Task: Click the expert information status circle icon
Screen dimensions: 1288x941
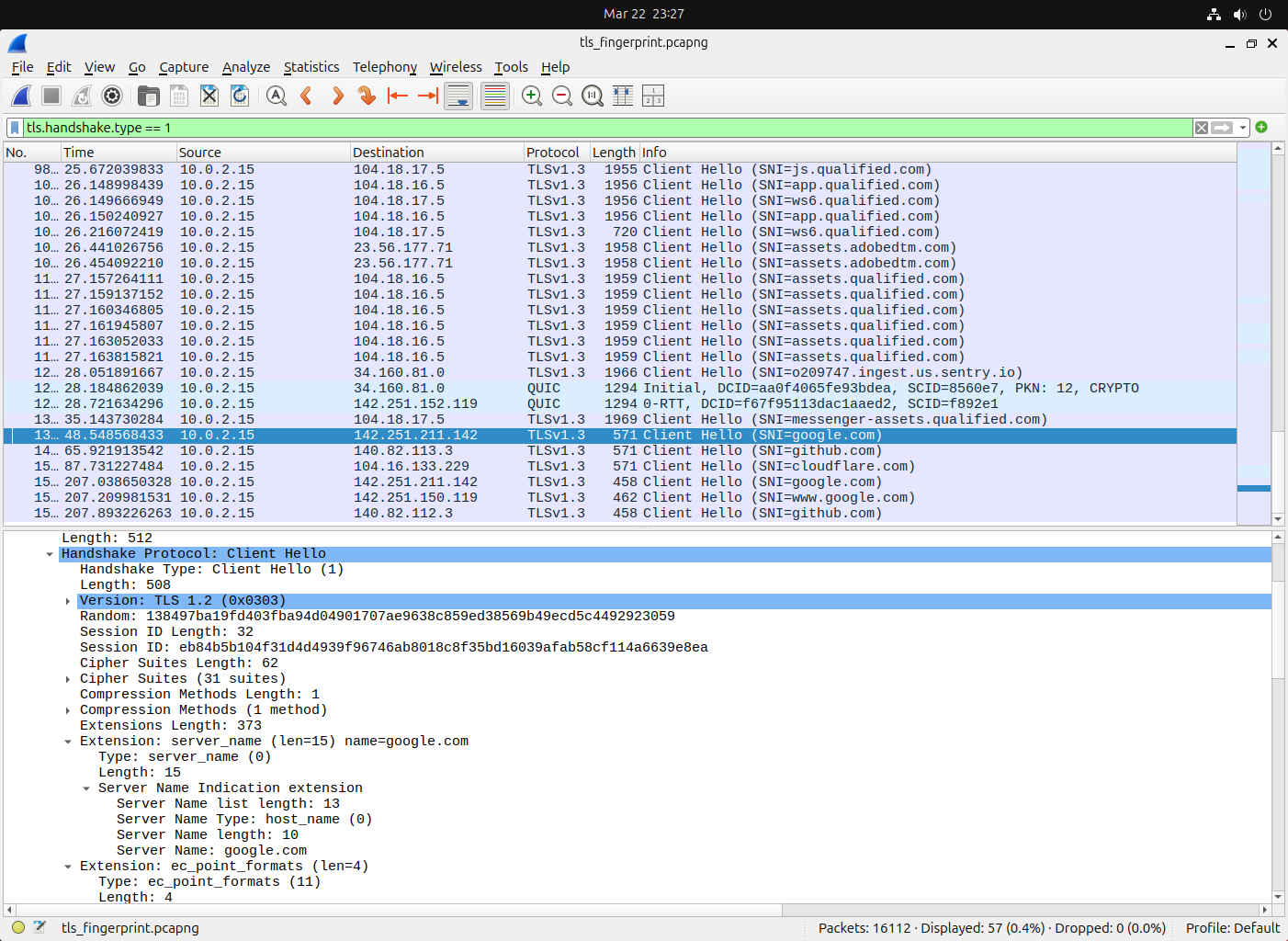Action: coord(18,927)
